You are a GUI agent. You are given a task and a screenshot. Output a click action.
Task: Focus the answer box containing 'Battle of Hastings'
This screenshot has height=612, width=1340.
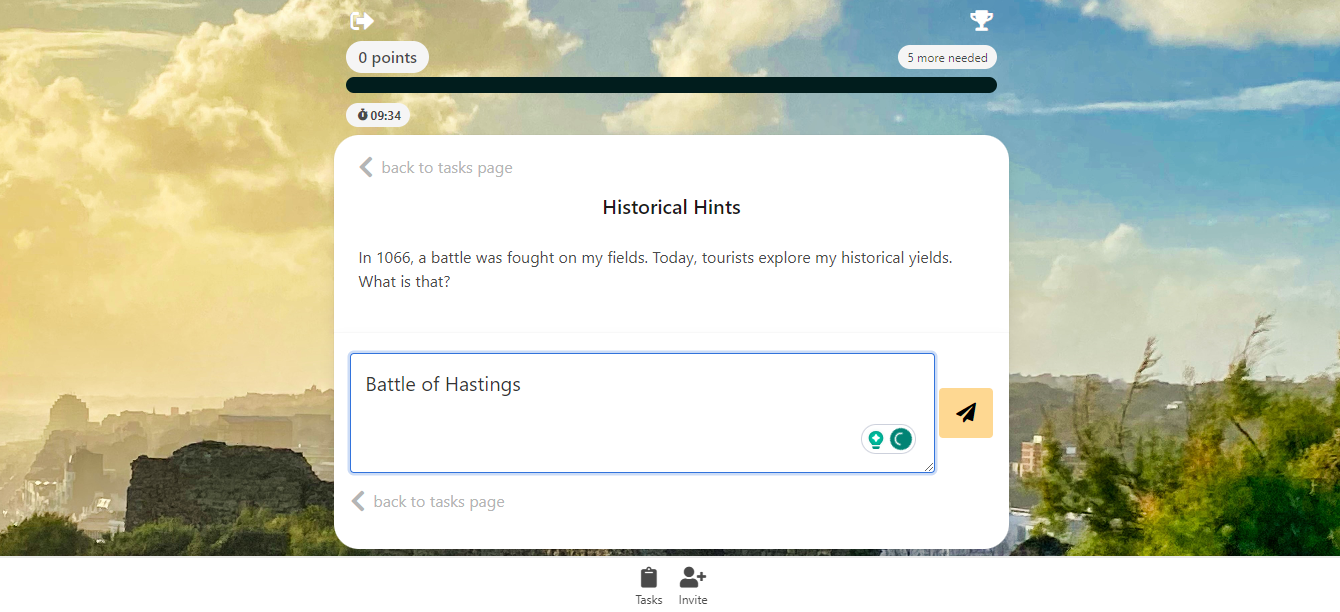click(642, 413)
